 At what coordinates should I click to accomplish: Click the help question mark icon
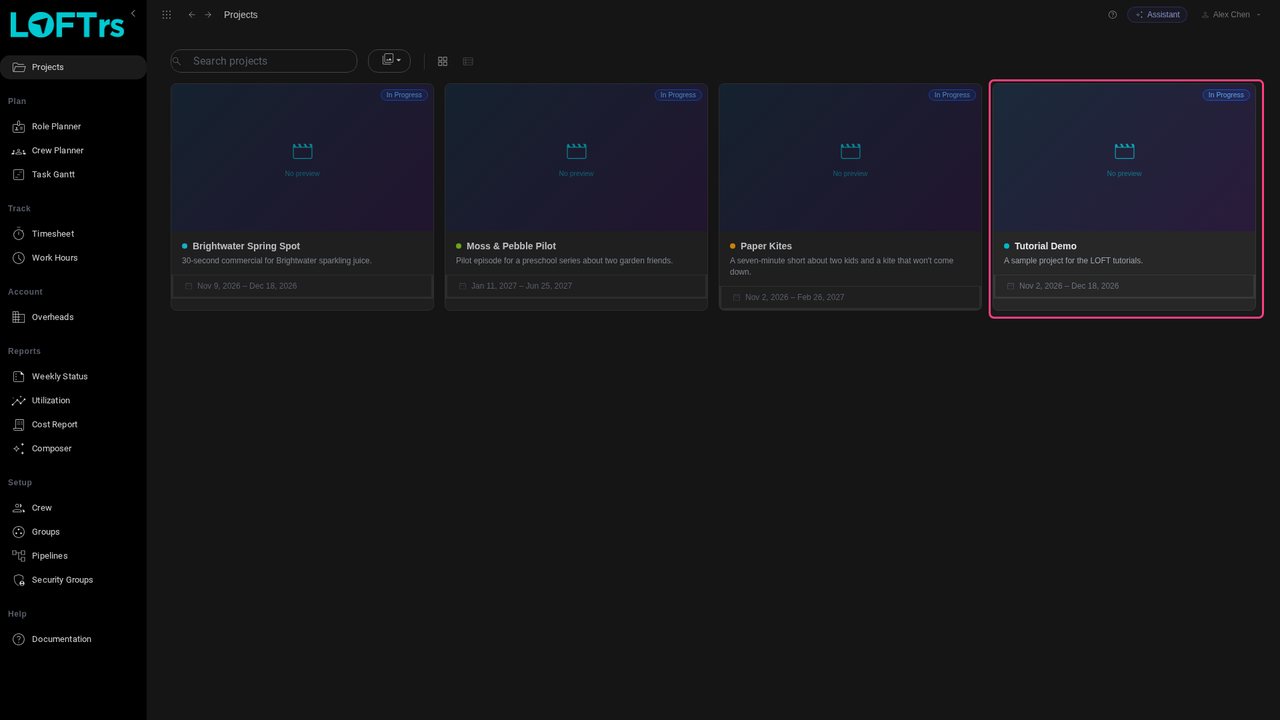click(x=1112, y=15)
